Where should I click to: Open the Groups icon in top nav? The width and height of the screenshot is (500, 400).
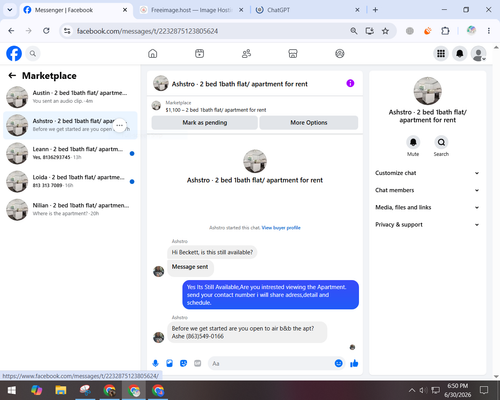coord(340,53)
